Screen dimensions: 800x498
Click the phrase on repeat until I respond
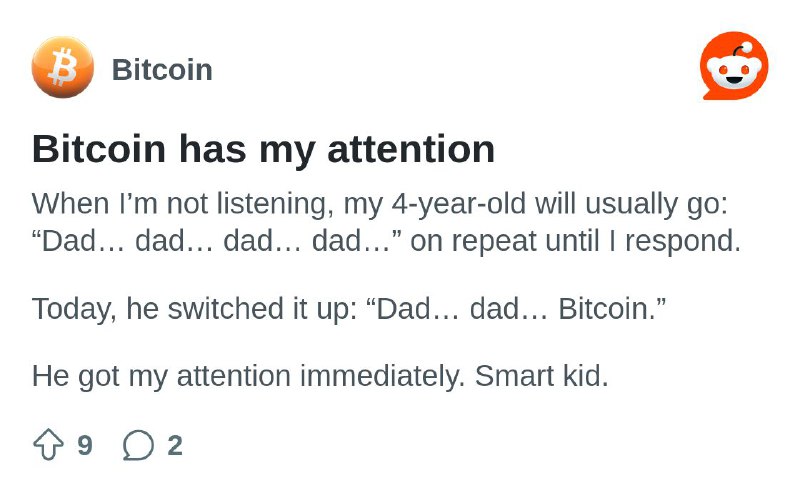pyautogui.click(x=576, y=242)
